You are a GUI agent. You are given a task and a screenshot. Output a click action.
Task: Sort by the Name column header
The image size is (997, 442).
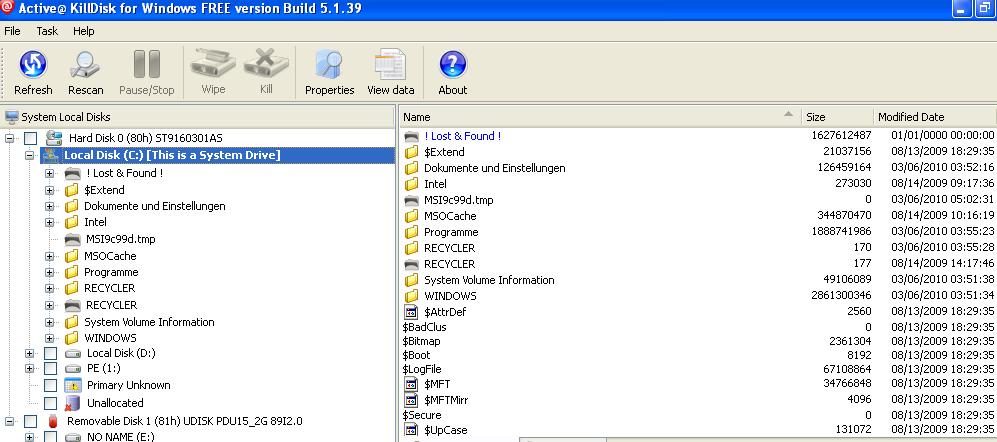click(x=600, y=117)
